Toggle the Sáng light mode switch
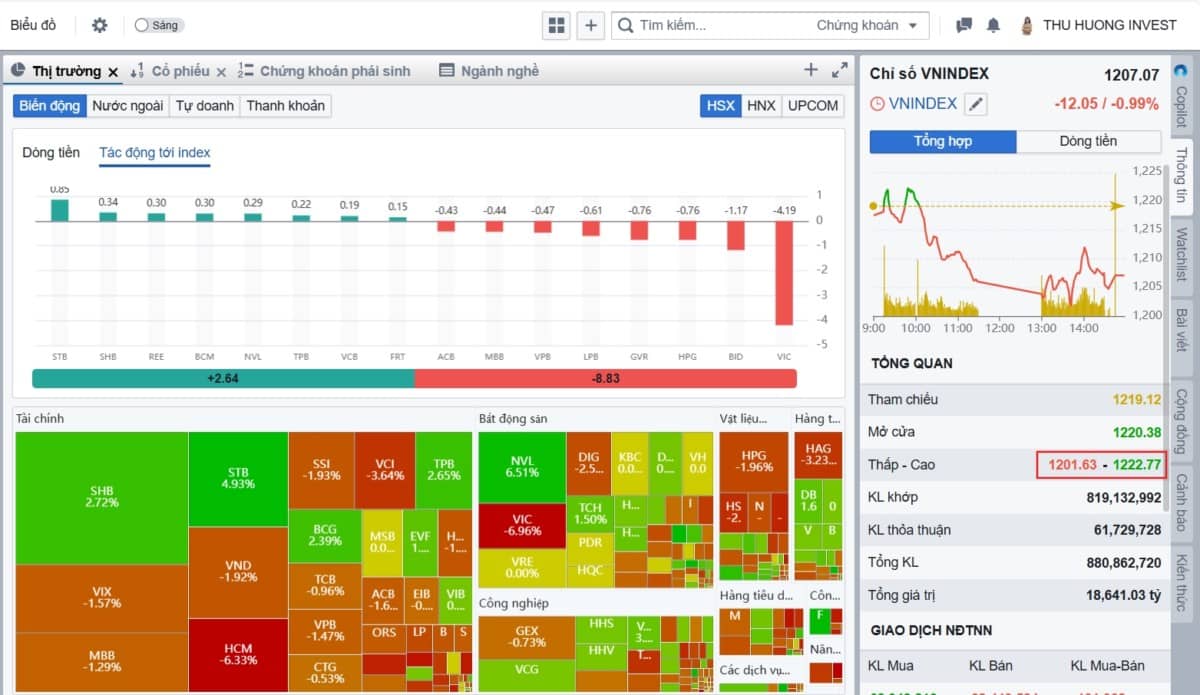Viewport: 1200px width, 695px height. pos(158,25)
